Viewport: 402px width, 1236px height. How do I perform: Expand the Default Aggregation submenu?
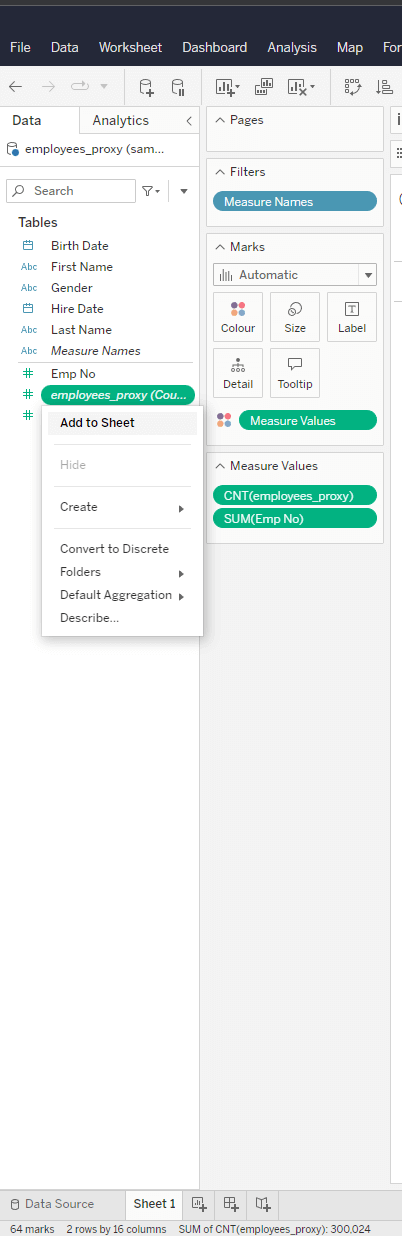[x=122, y=595]
